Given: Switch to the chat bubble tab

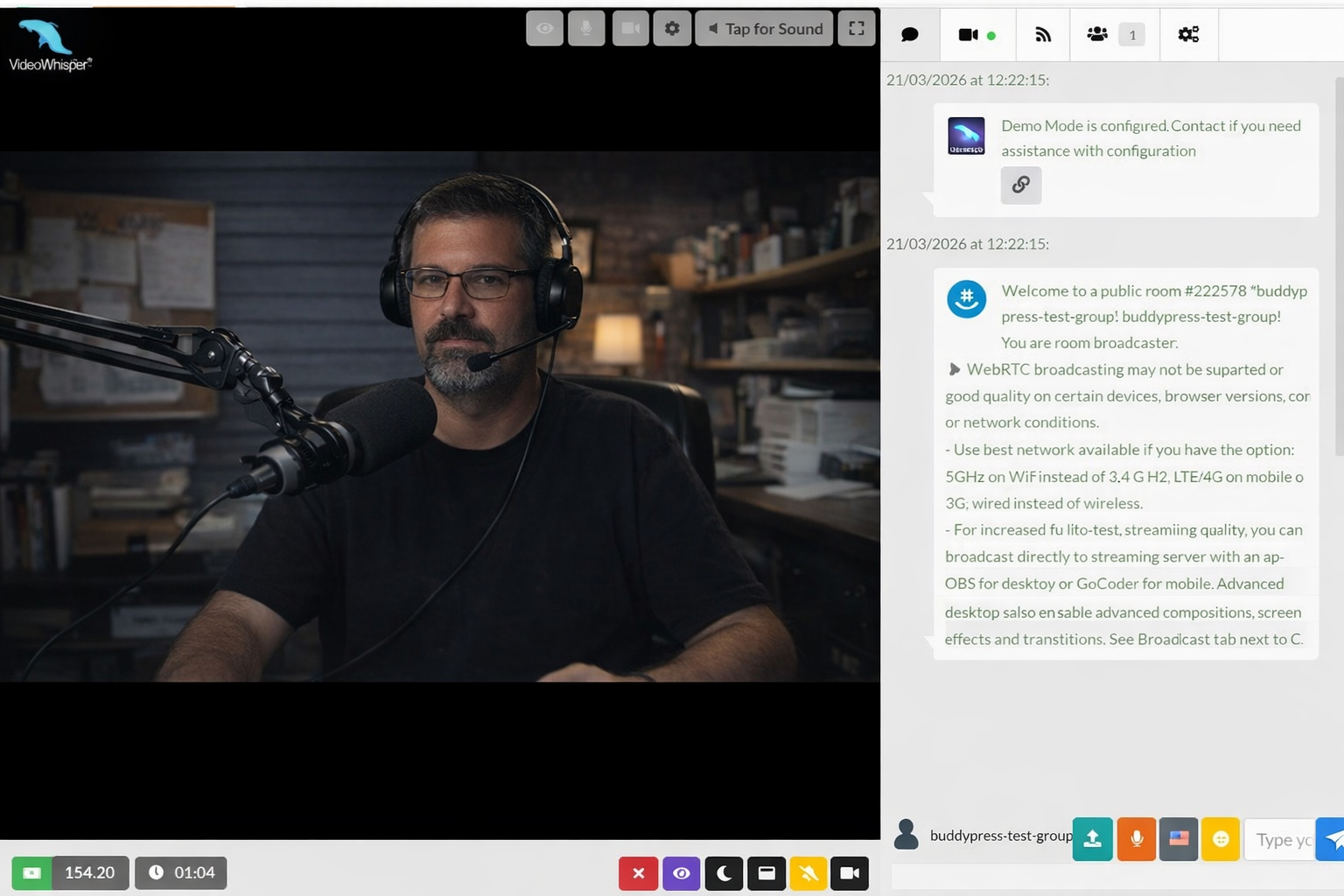Looking at the screenshot, I should (910, 34).
